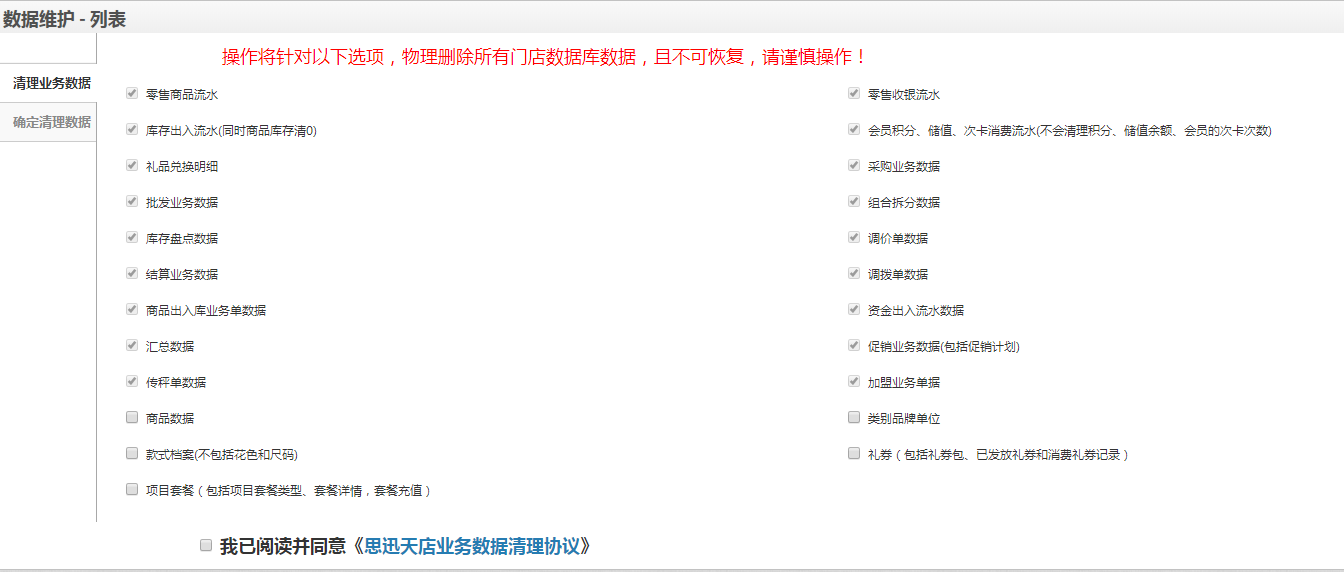The height and width of the screenshot is (572, 1344).
Task: Toggle the 结算业务数据 checkbox
Action: [x=132, y=273]
